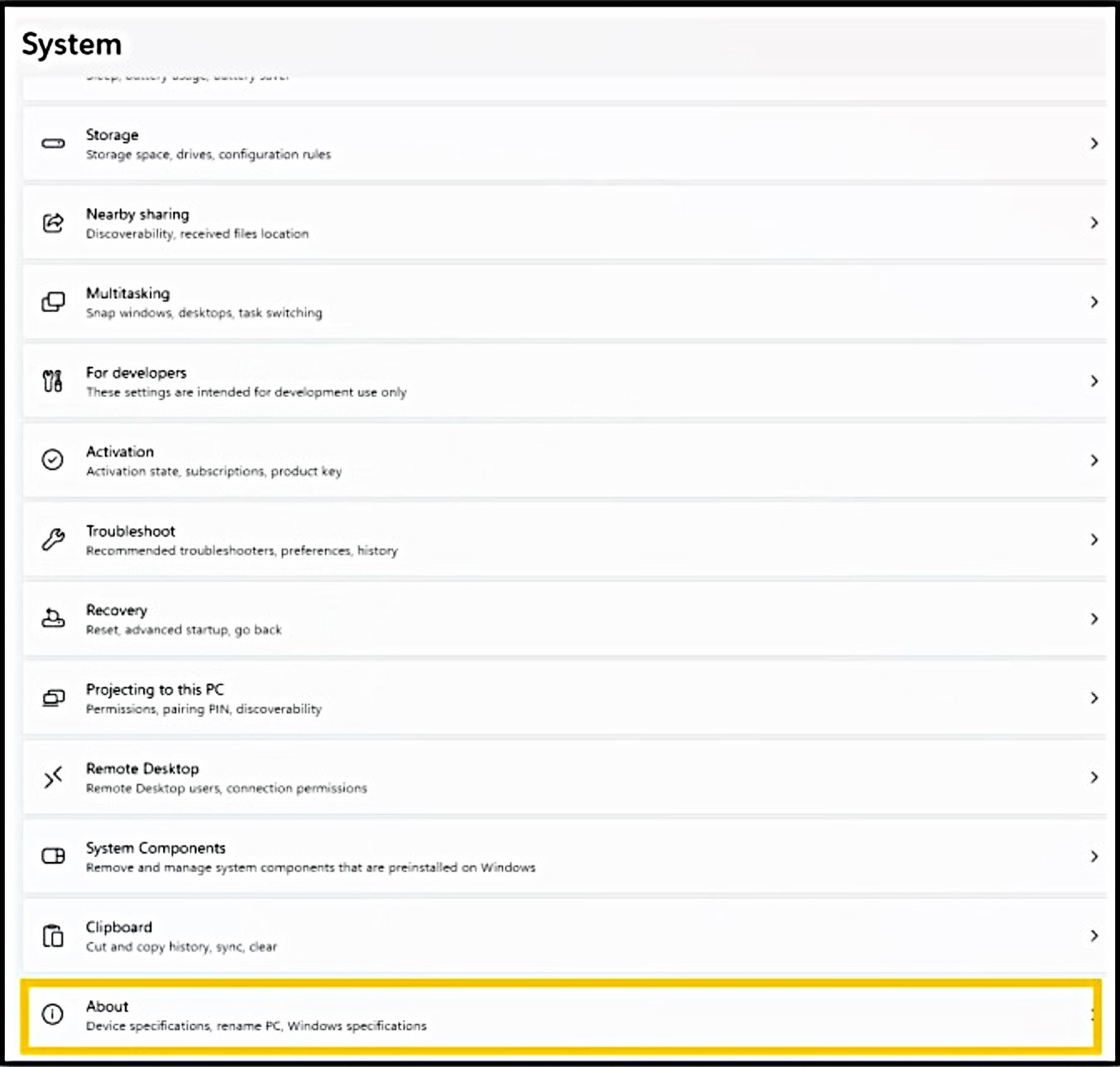1120x1067 pixels.
Task: Expand the Clipboard chevron arrow
Action: pos(1095,935)
